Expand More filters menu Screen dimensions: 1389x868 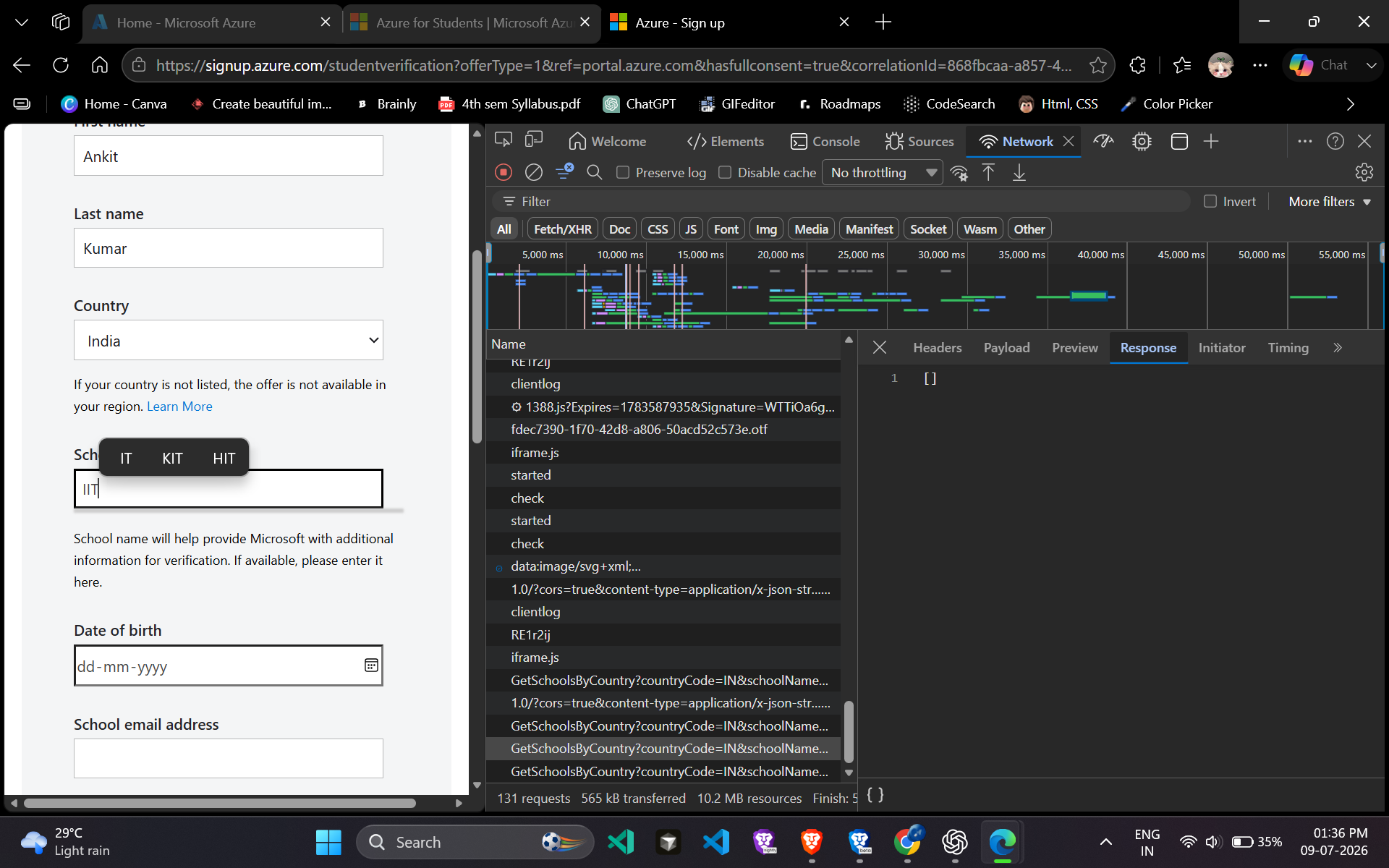coord(1330,202)
